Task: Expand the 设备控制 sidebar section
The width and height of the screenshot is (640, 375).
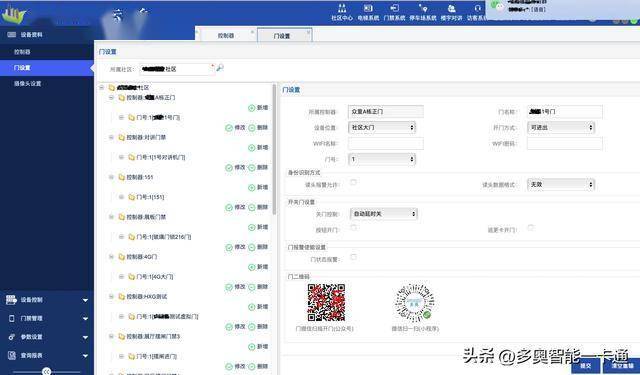Action: pos(47,300)
